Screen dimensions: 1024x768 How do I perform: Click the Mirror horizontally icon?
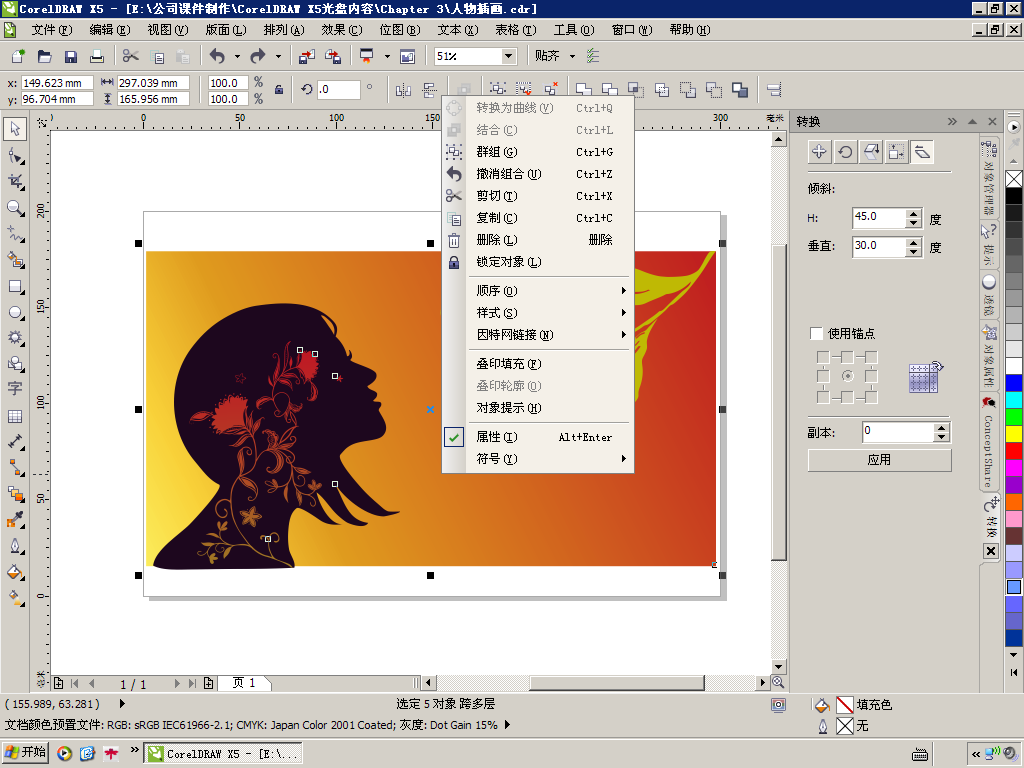(403, 90)
